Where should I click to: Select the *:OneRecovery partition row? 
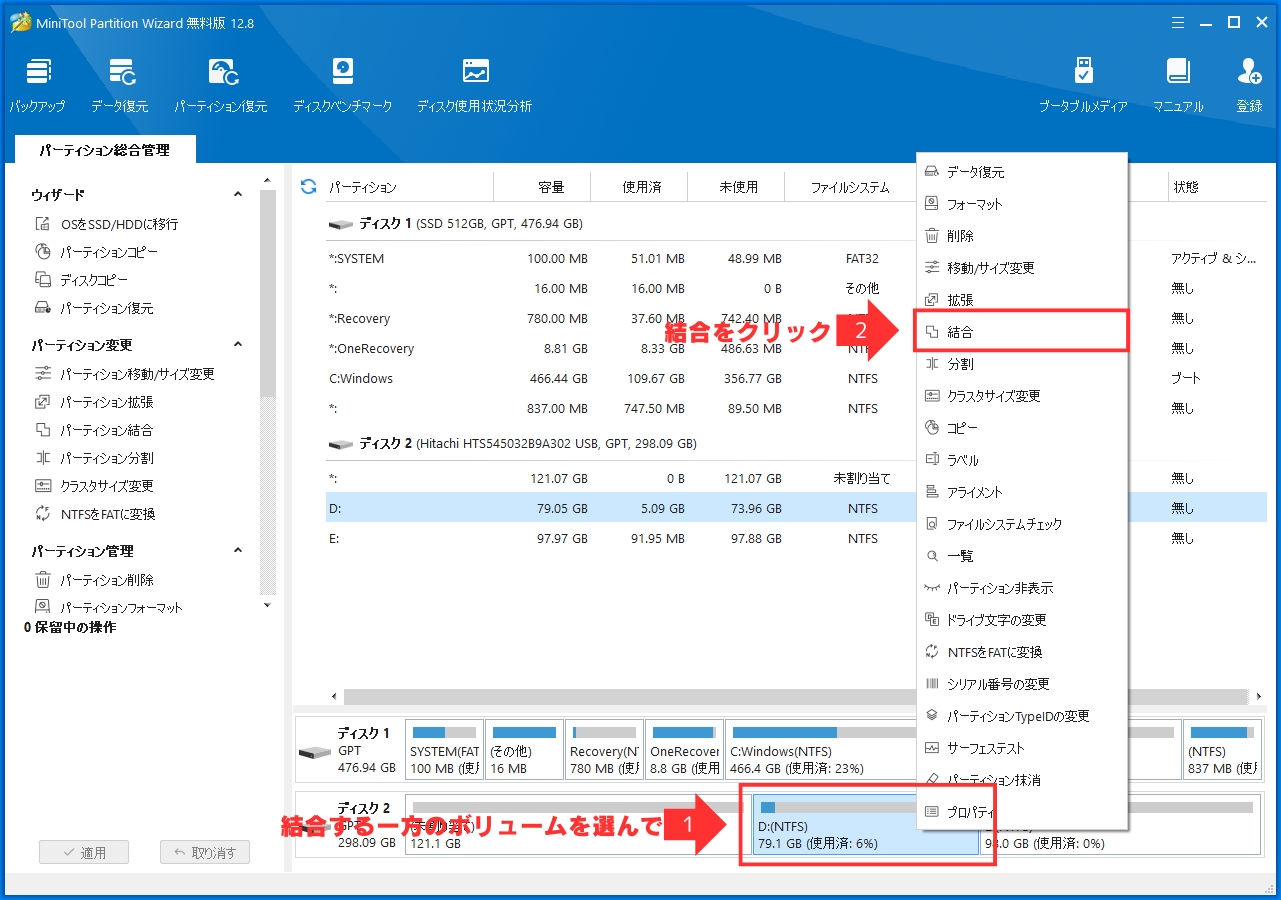point(620,349)
